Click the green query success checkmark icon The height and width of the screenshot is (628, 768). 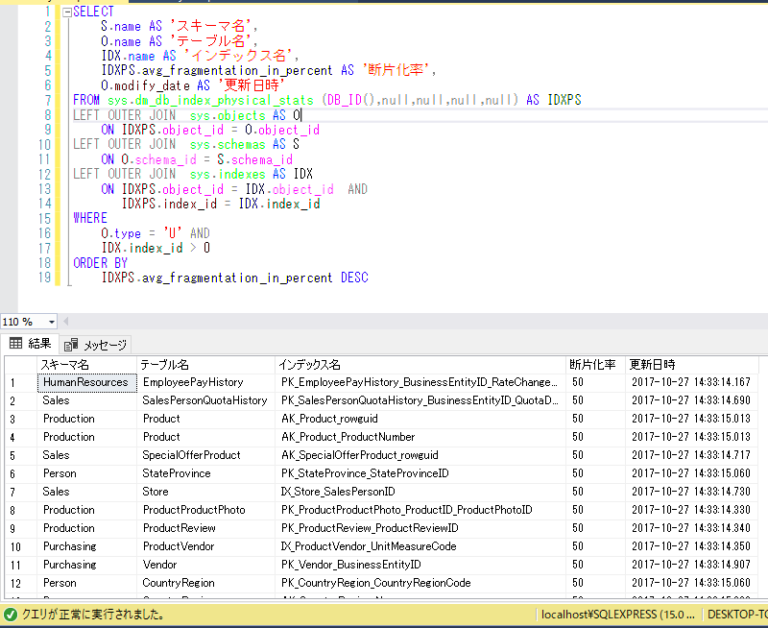click(10, 614)
